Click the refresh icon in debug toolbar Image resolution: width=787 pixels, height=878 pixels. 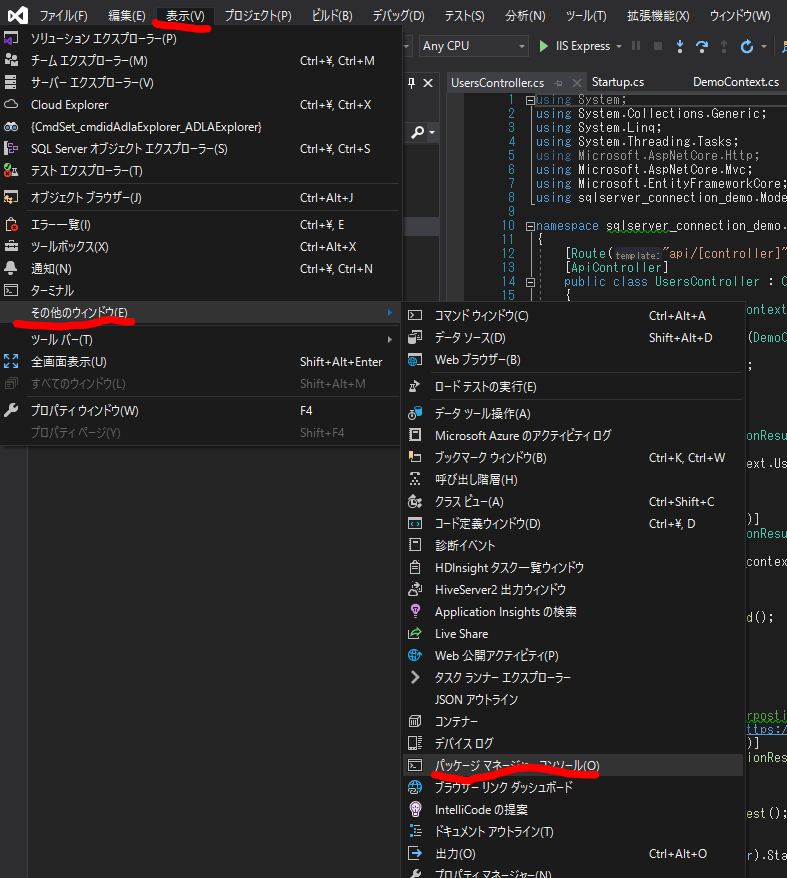747,46
